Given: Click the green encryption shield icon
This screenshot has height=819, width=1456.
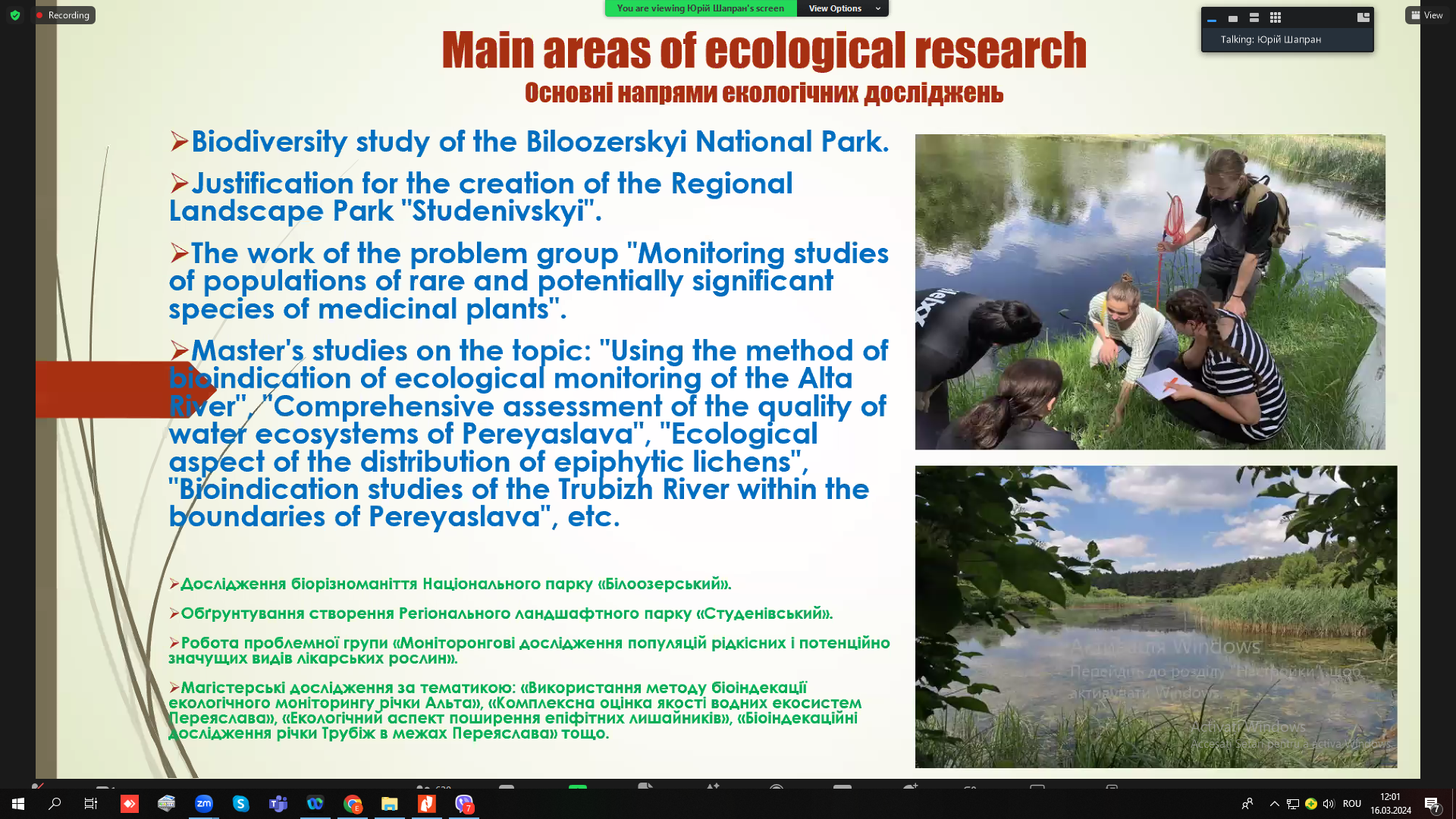Looking at the screenshot, I should point(15,15).
